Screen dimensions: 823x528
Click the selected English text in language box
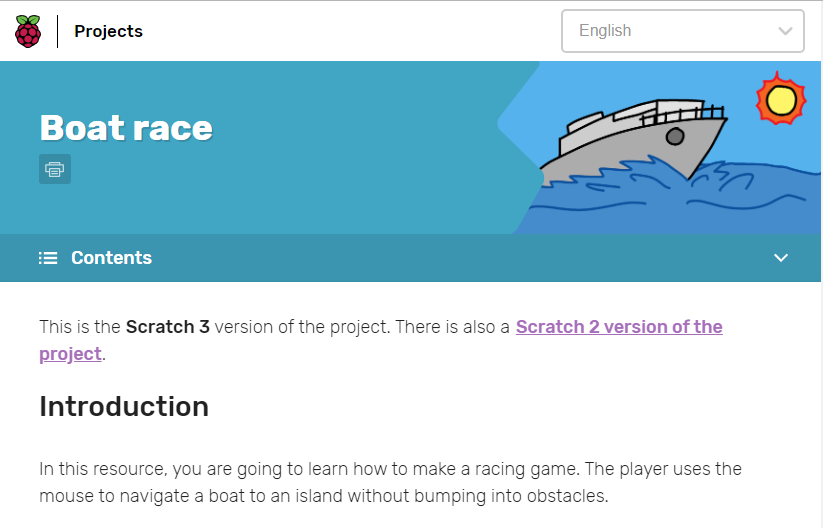click(605, 31)
